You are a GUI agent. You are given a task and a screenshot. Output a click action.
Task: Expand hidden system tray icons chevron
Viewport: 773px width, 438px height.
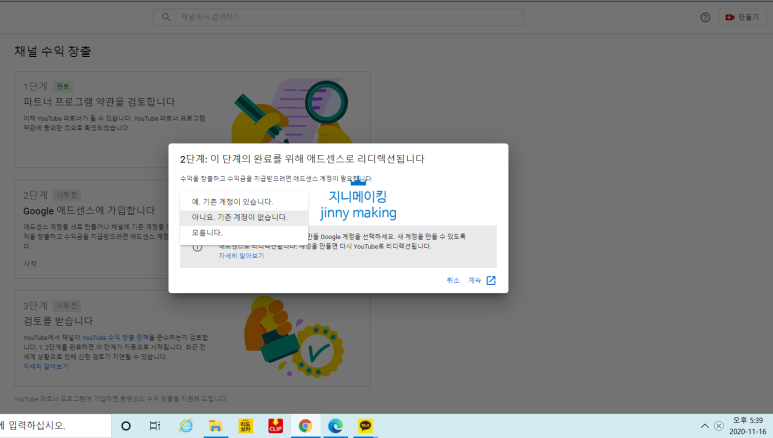[x=705, y=426]
